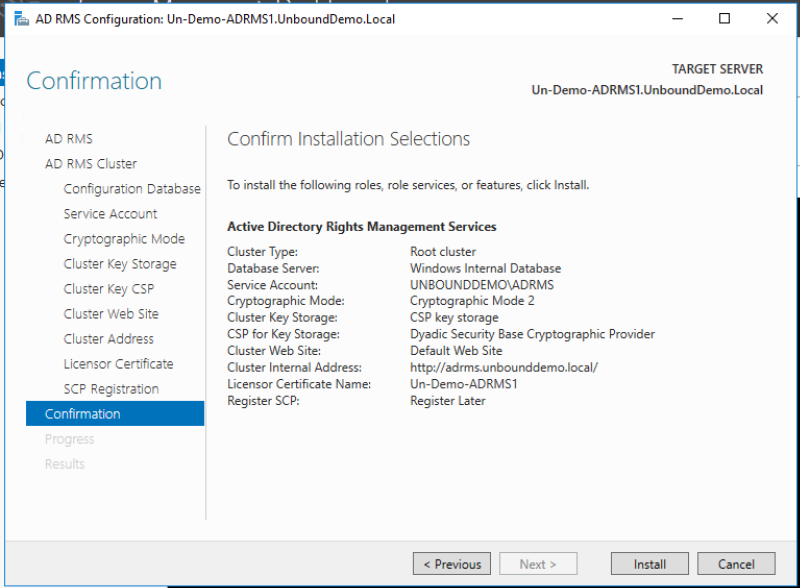Click the 'Un-Demo-ADRMS1' licensor certificate name
The width and height of the screenshot is (800, 588).
(463, 384)
